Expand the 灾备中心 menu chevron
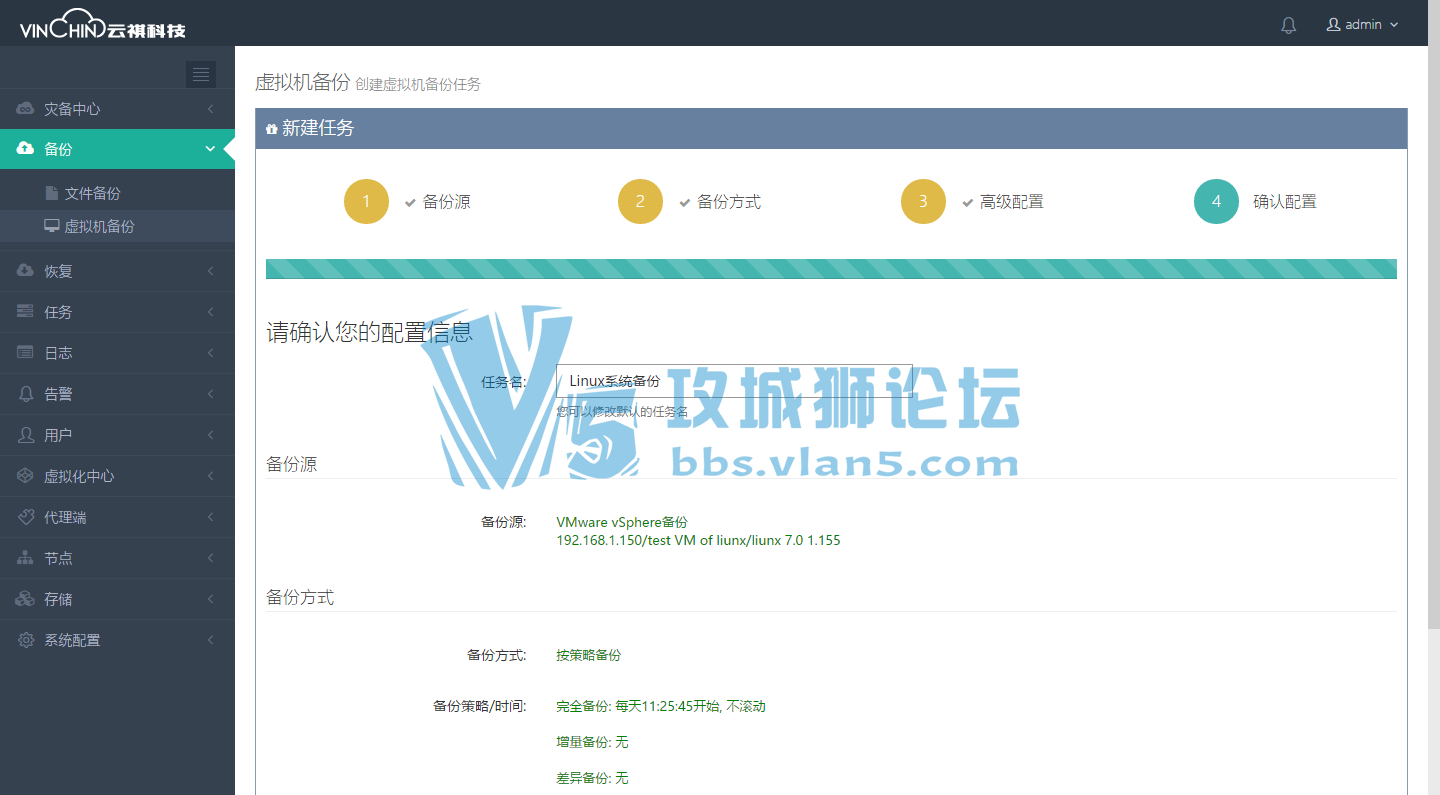This screenshot has height=795, width=1440. click(x=211, y=108)
